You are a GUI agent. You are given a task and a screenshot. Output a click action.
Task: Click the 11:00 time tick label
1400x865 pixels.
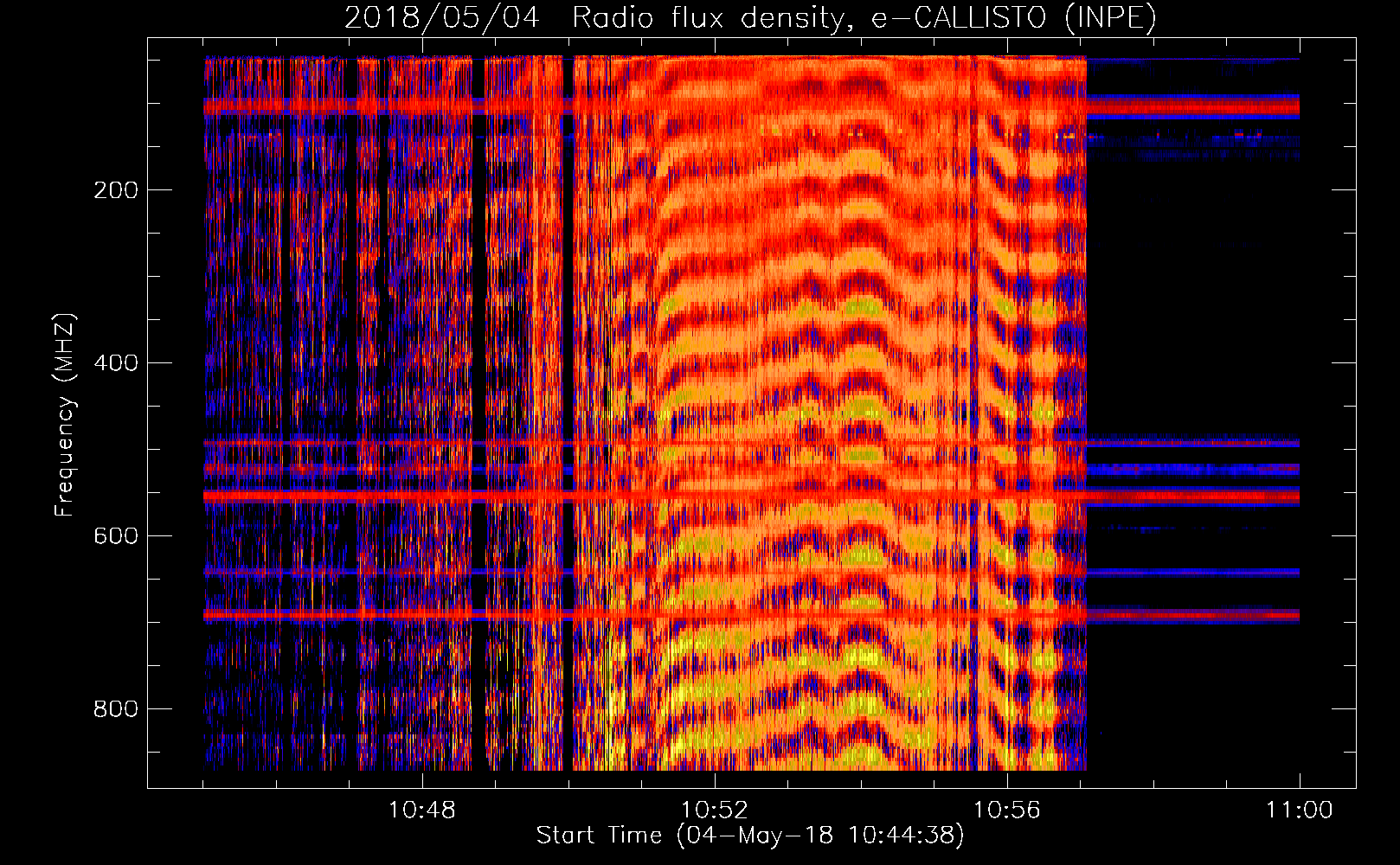coord(1300,811)
